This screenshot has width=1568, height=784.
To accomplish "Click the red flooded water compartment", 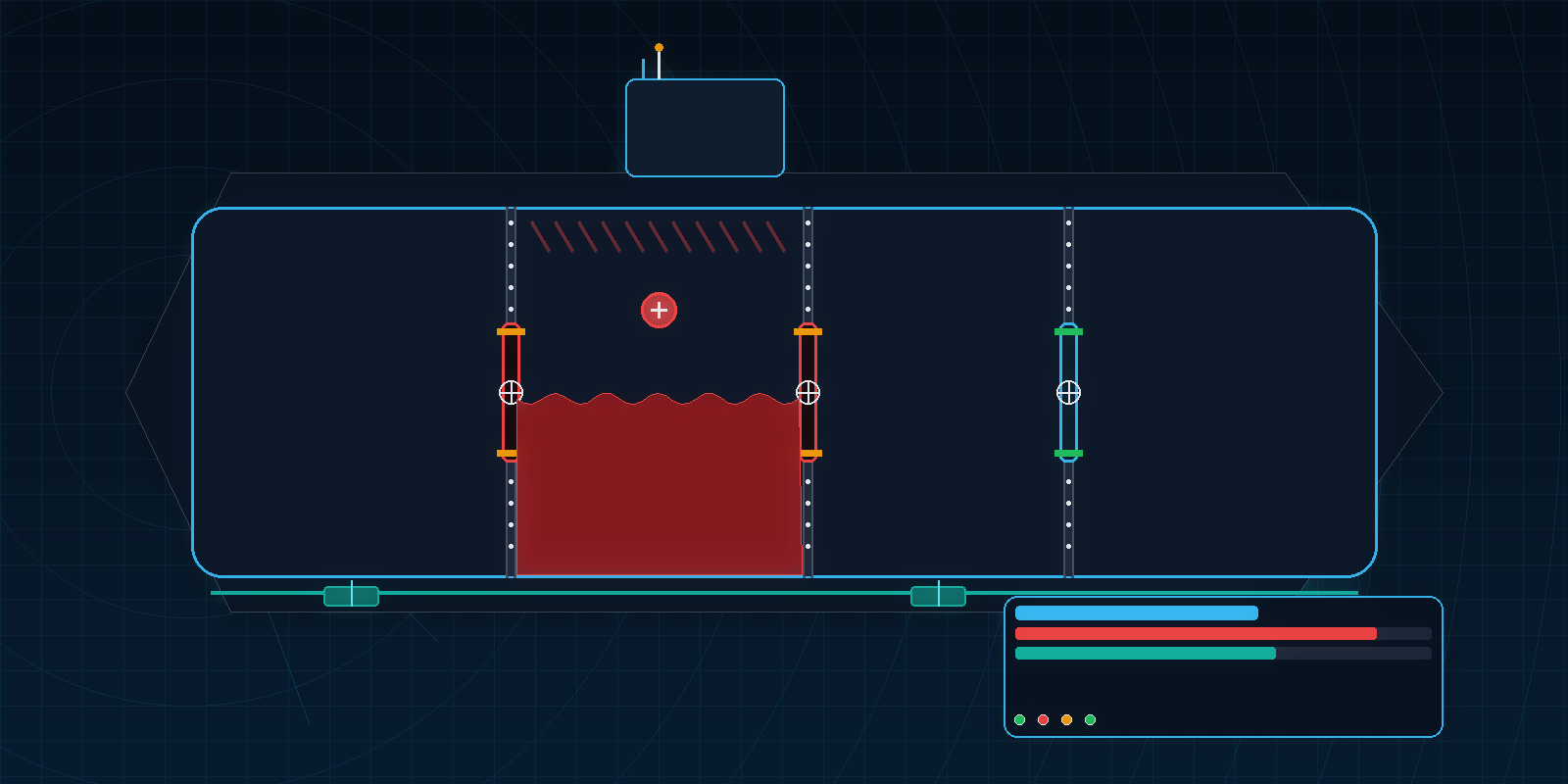I will (x=659, y=485).
